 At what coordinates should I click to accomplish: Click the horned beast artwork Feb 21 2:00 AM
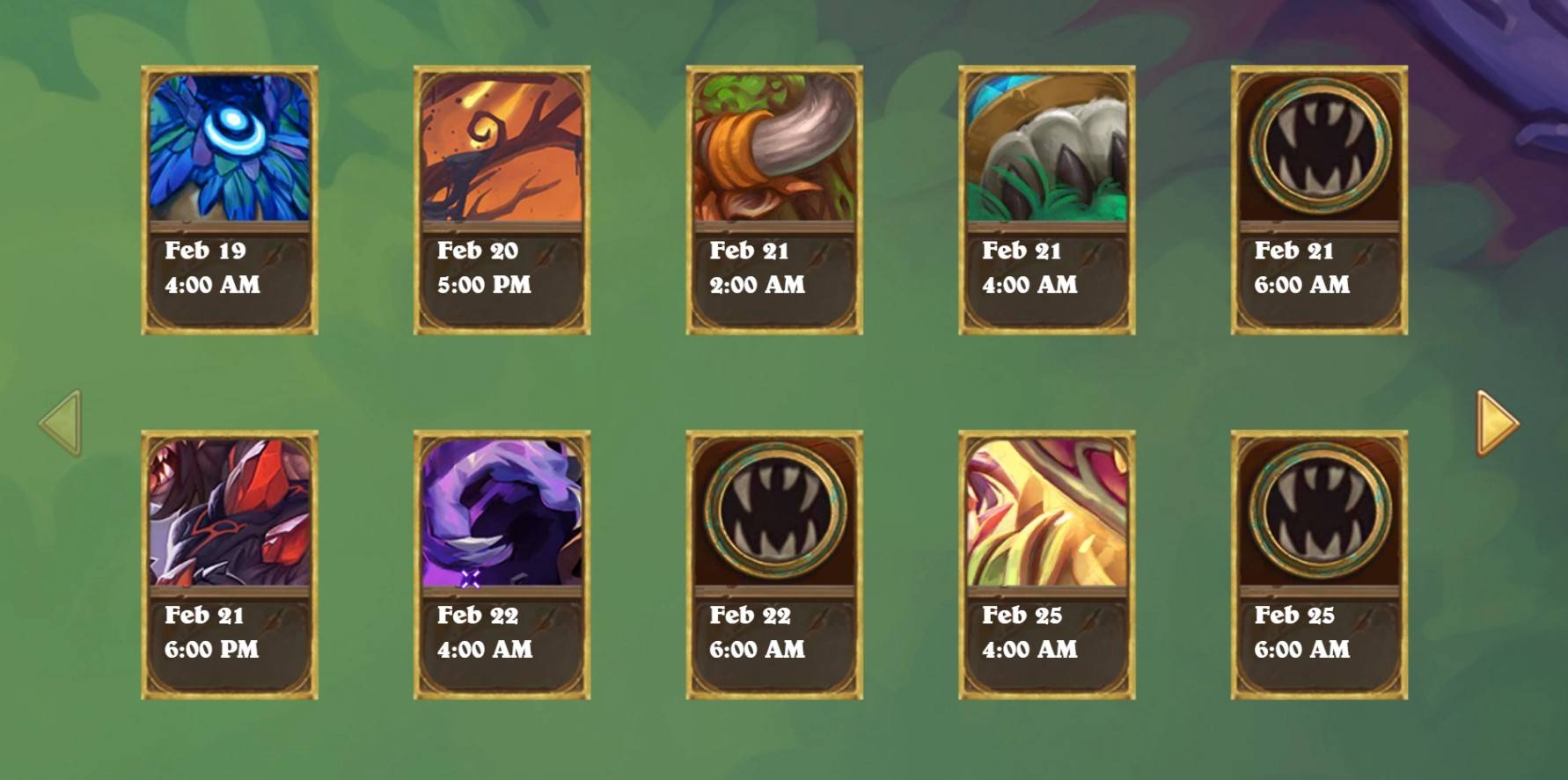(x=774, y=148)
